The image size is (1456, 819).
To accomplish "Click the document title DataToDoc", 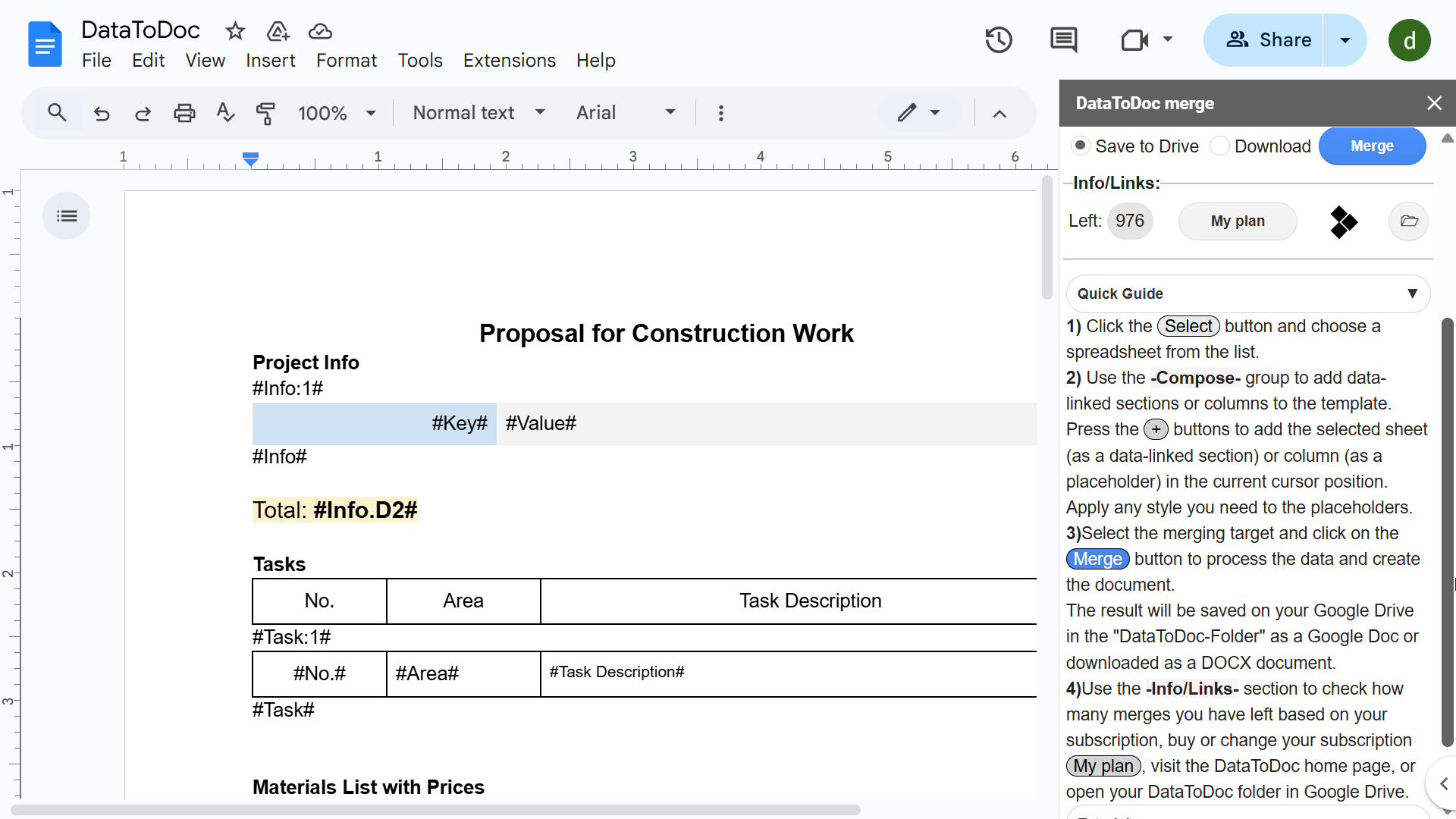I will (x=140, y=30).
